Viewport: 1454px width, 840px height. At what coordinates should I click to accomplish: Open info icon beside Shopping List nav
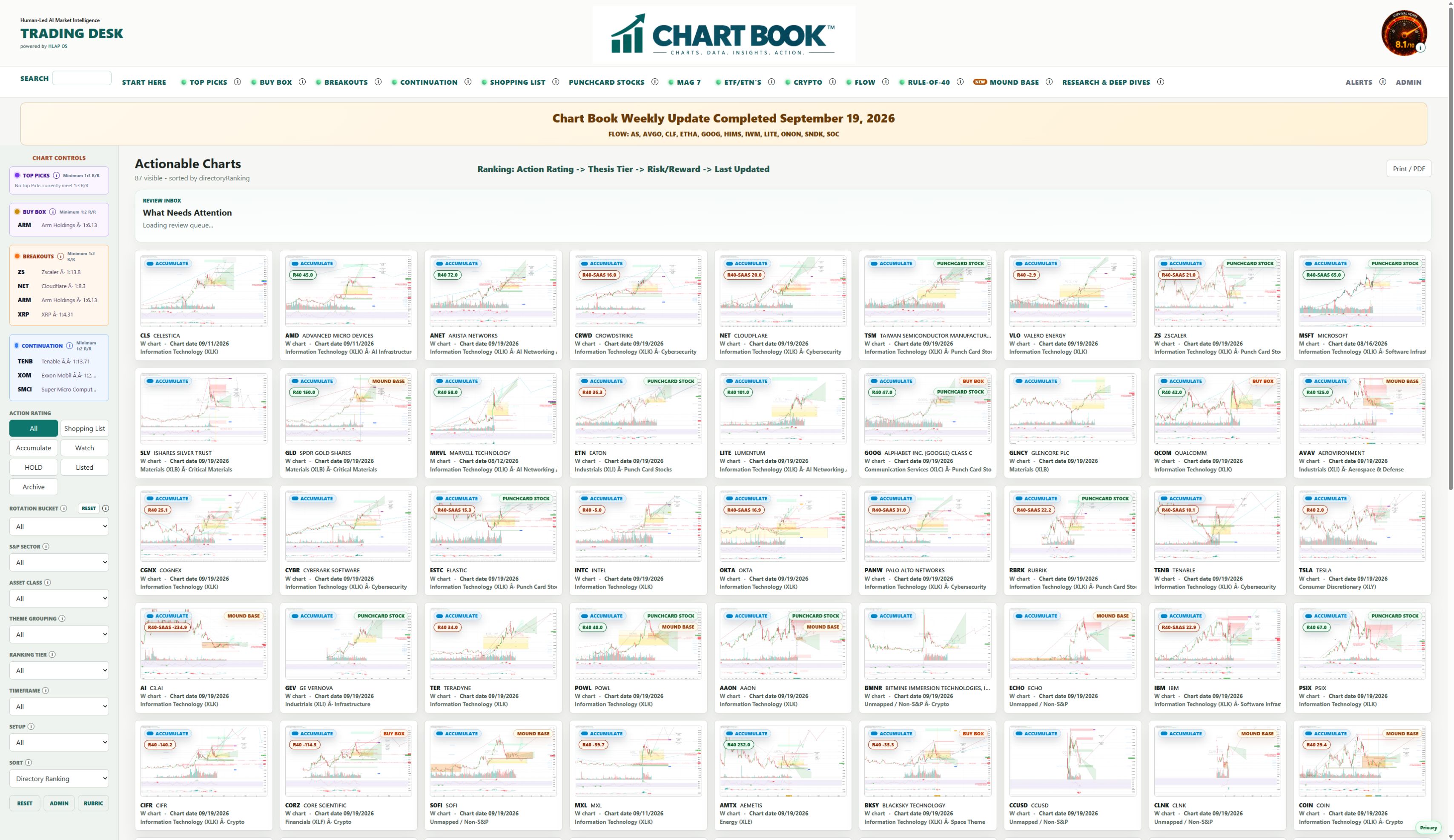[x=556, y=82]
